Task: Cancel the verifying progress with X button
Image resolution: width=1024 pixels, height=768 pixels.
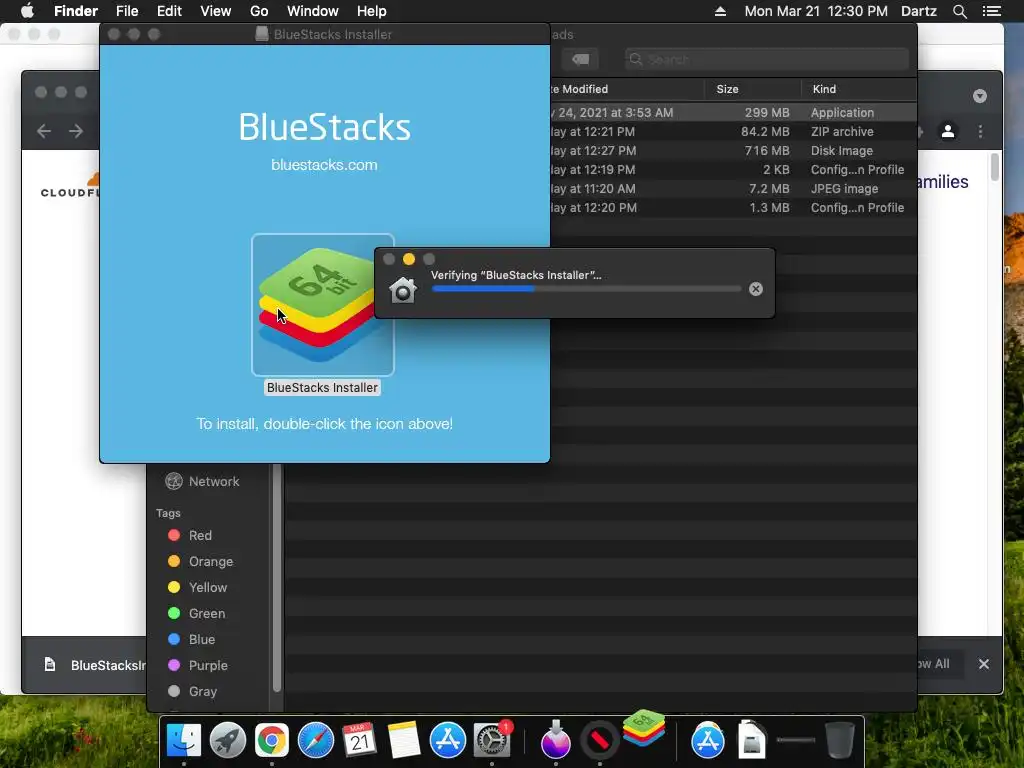Action: (756, 289)
